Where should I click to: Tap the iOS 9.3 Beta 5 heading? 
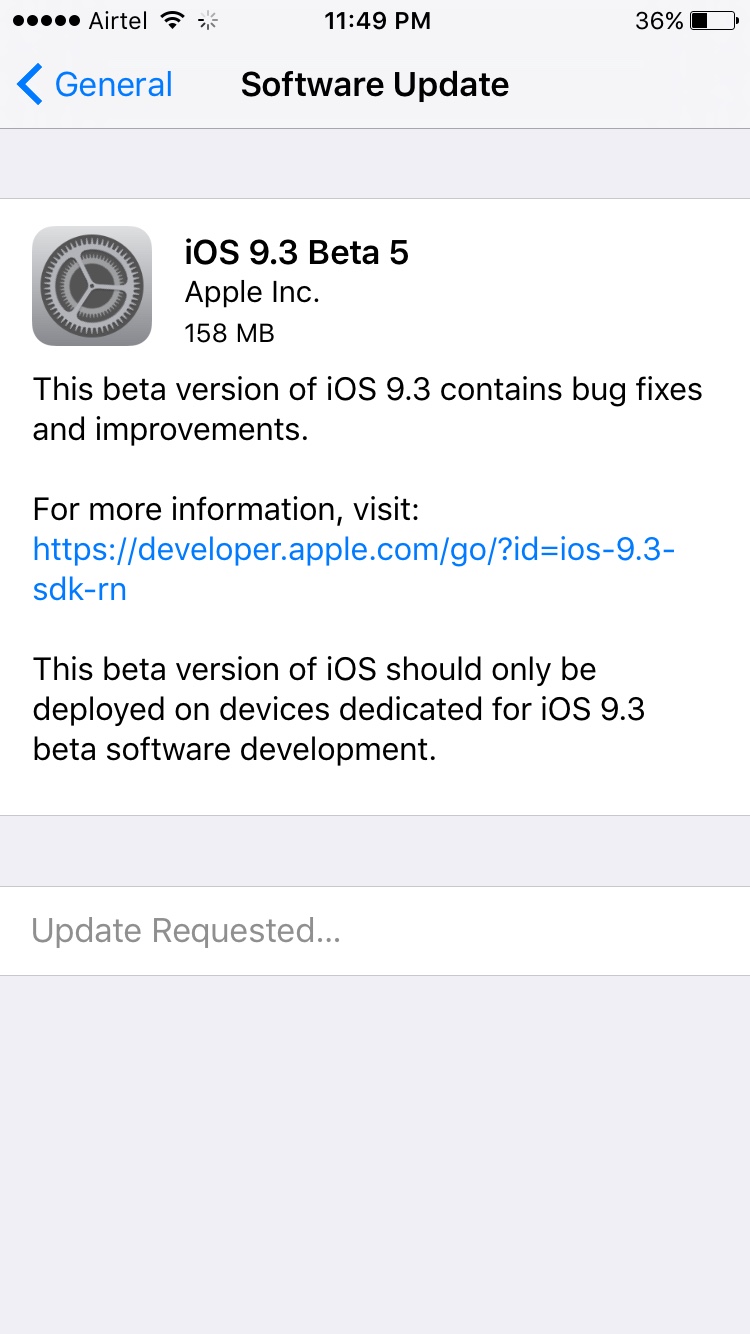(297, 253)
